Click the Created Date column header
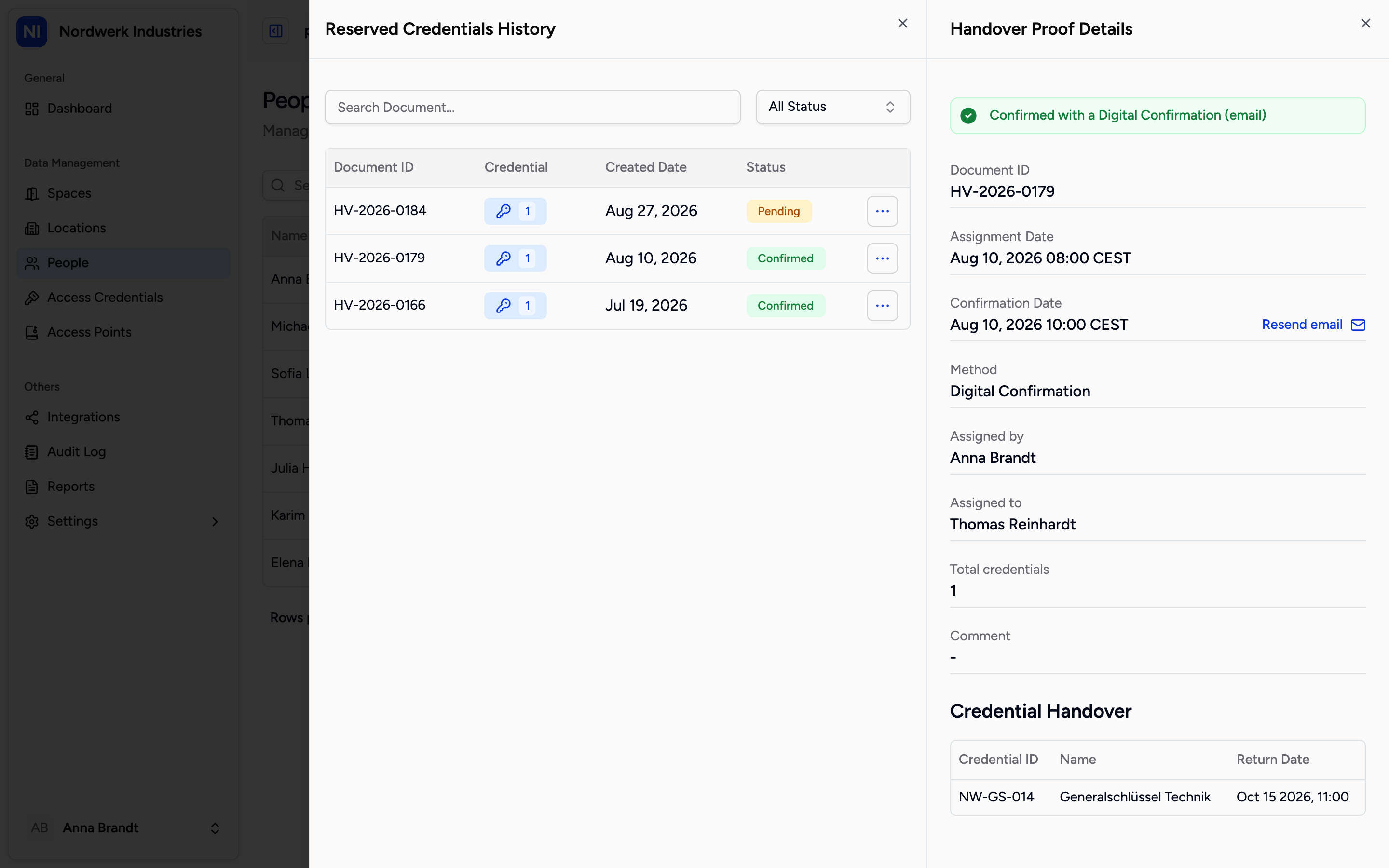 (646, 167)
